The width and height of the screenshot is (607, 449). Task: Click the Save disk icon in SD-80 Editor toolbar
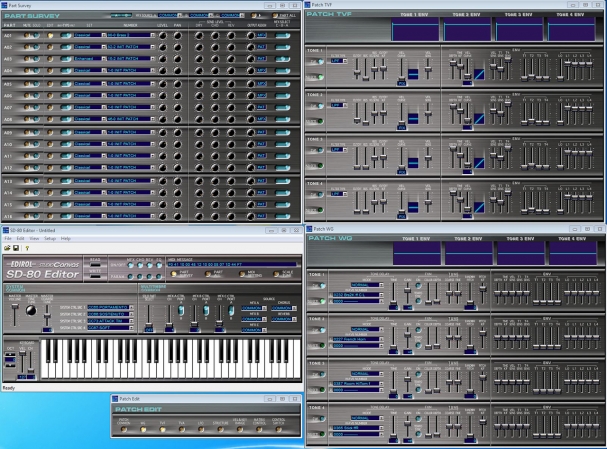(x=16, y=248)
